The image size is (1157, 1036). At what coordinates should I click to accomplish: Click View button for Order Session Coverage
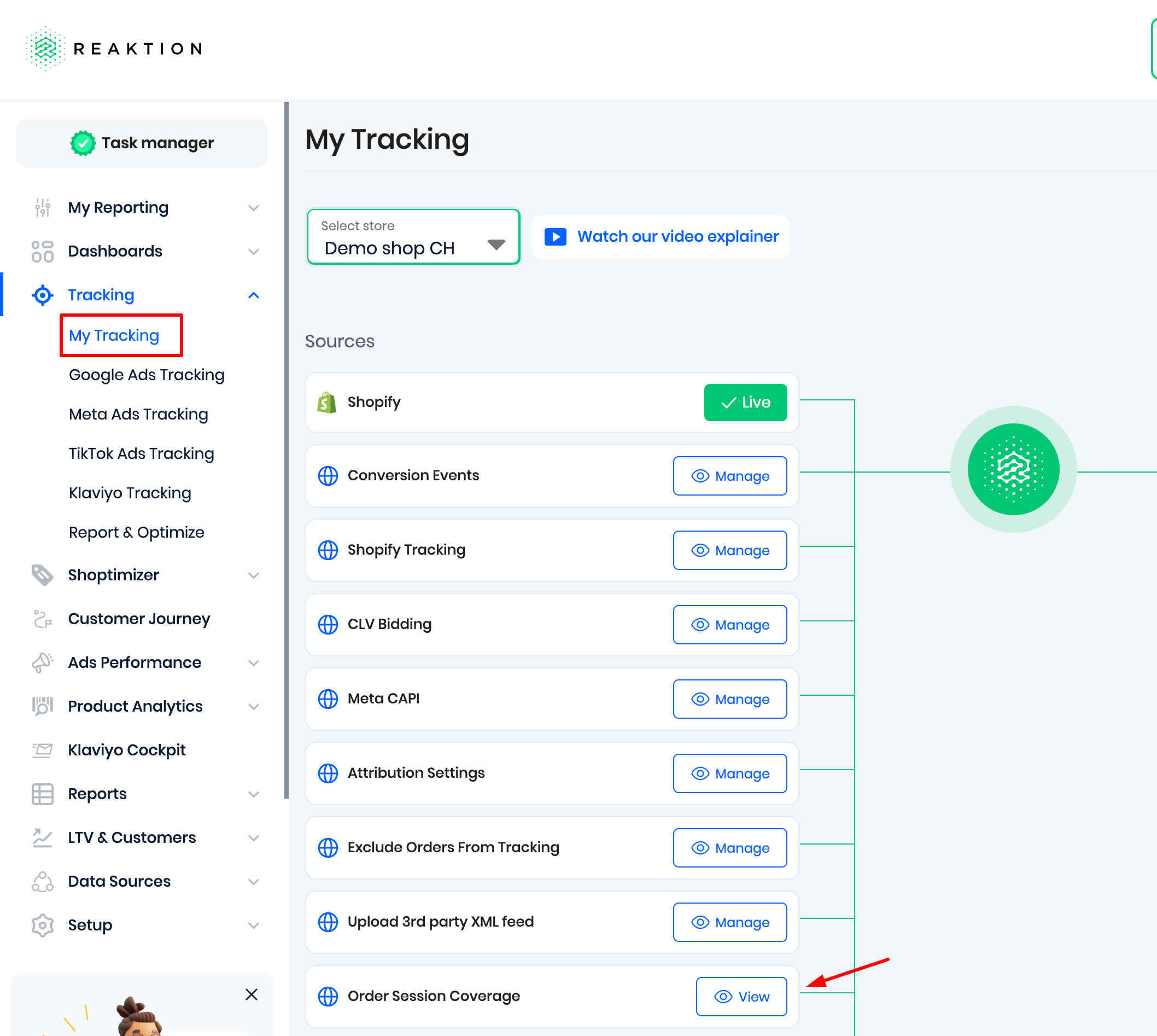click(741, 997)
